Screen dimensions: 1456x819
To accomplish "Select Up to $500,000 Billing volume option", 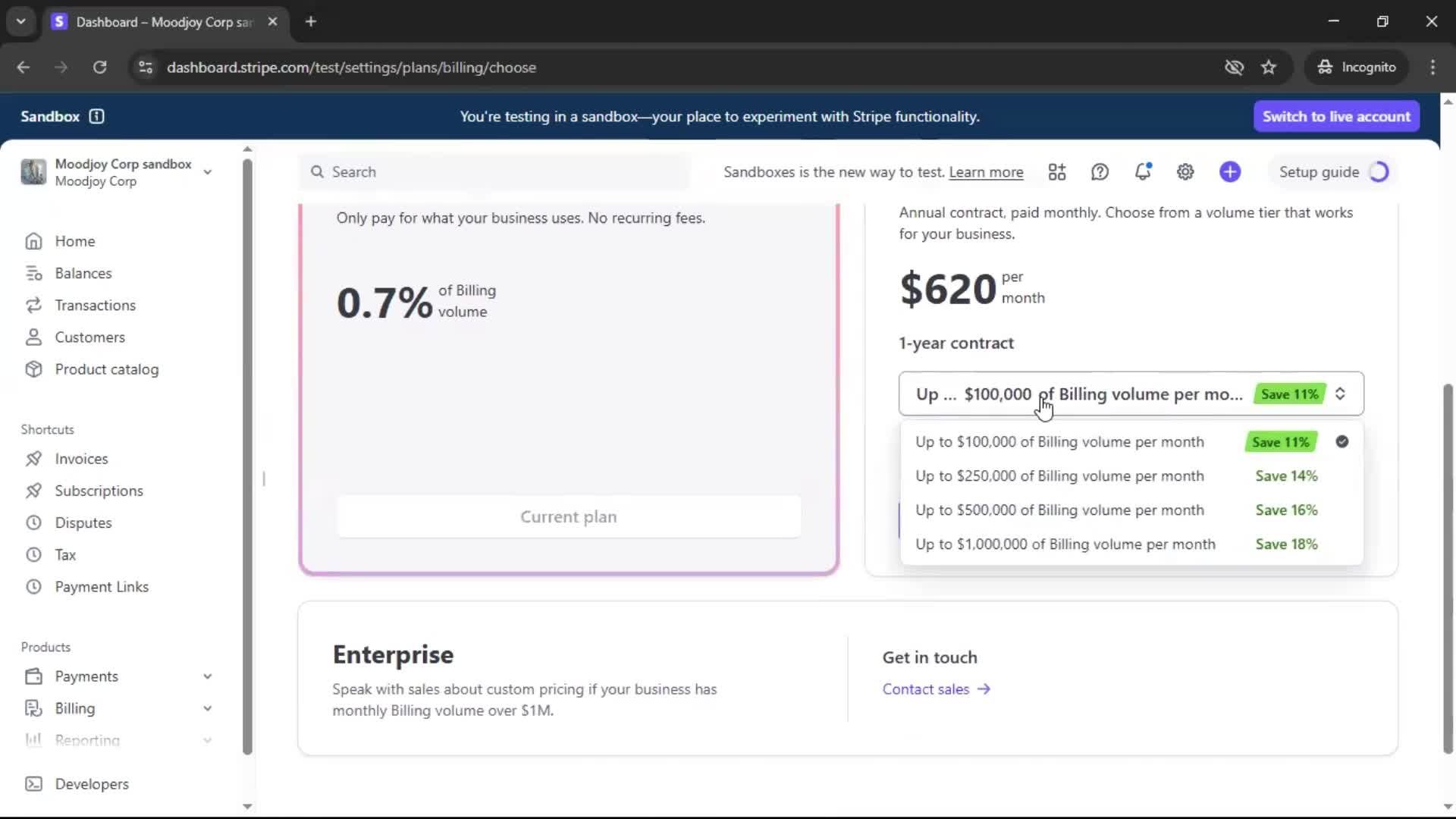I will coord(1059,510).
